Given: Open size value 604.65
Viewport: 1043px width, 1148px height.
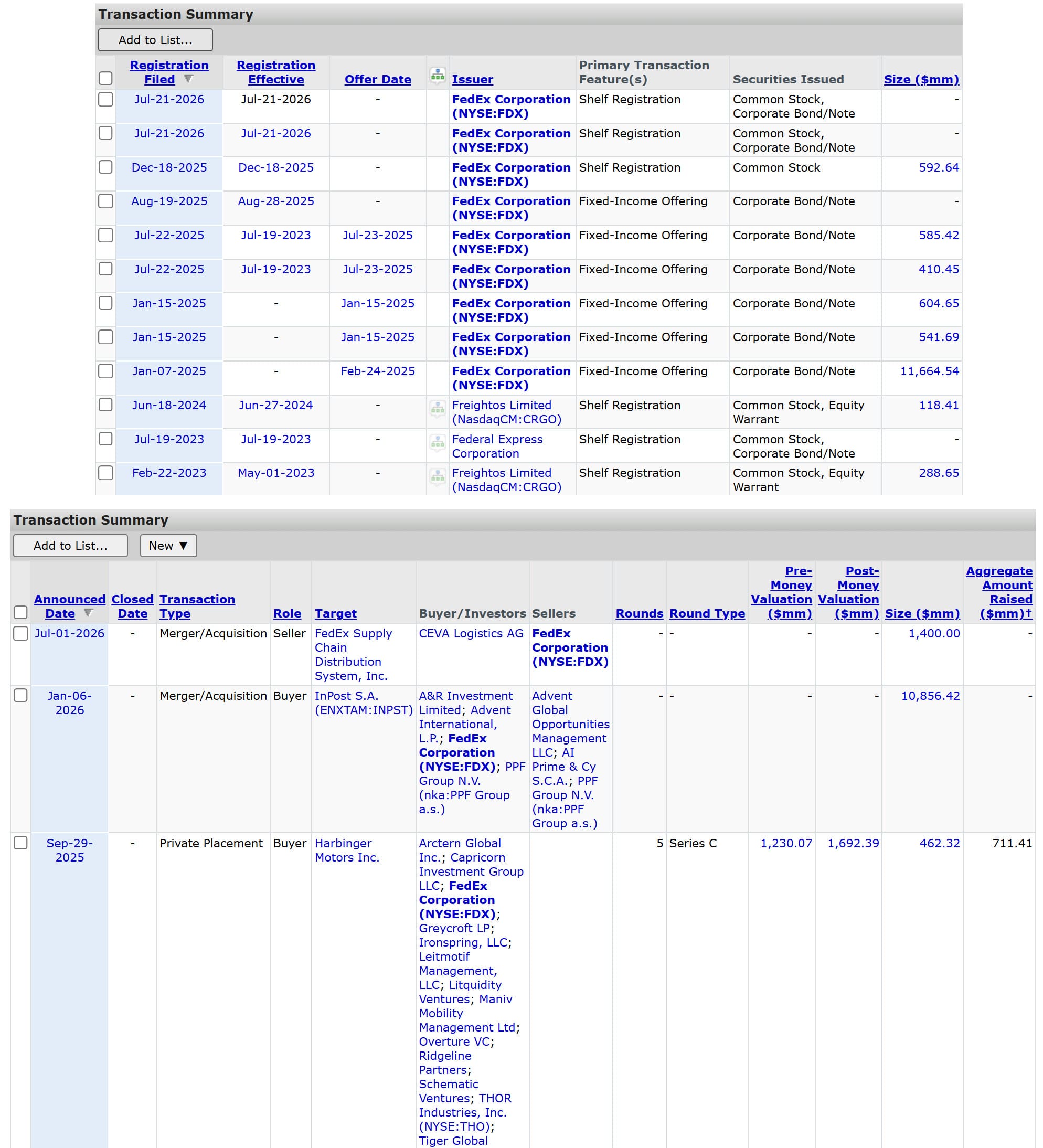Looking at the screenshot, I should pos(939,303).
